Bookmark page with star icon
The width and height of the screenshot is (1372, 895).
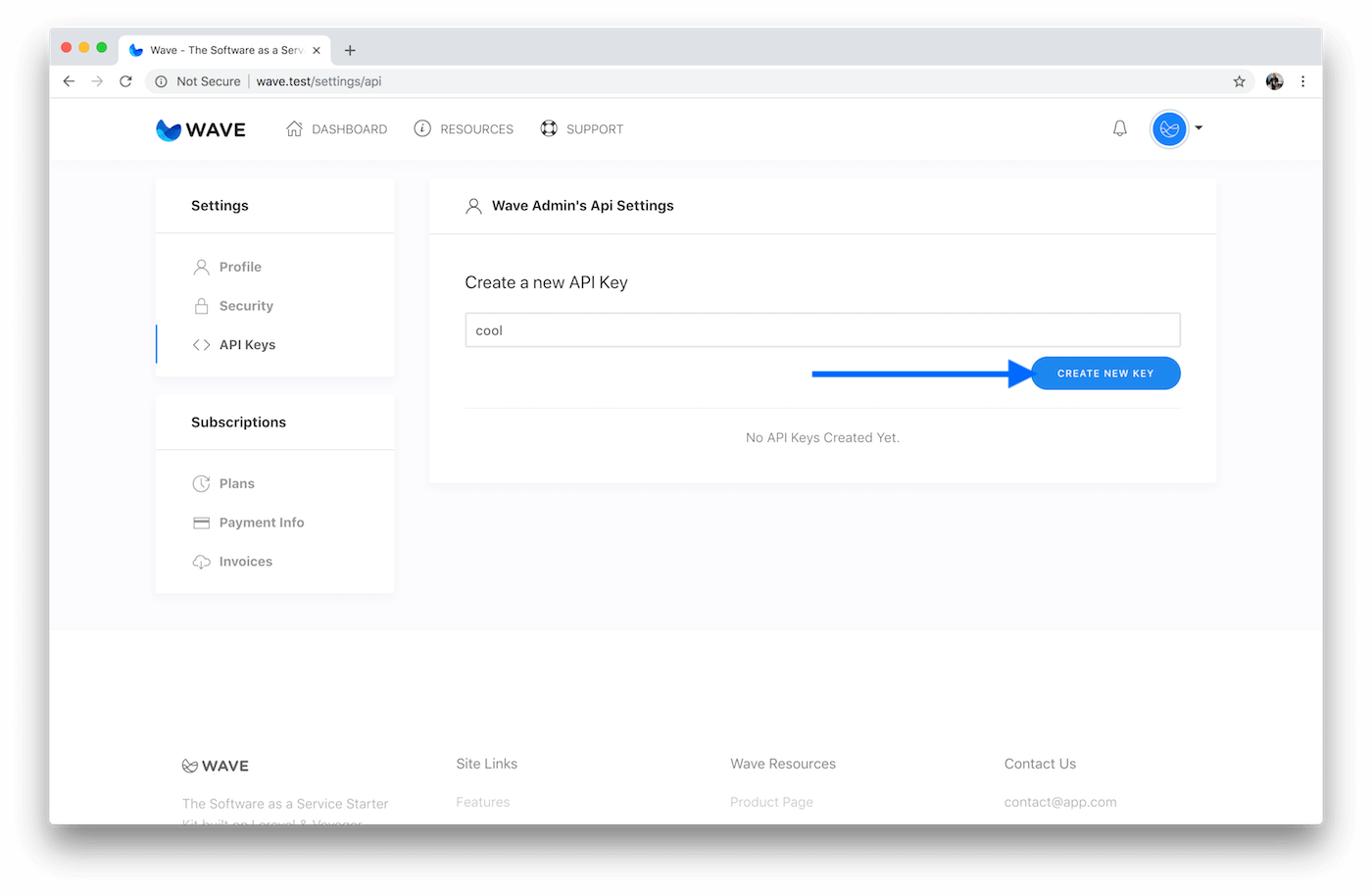pyautogui.click(x=1239, y=81)
